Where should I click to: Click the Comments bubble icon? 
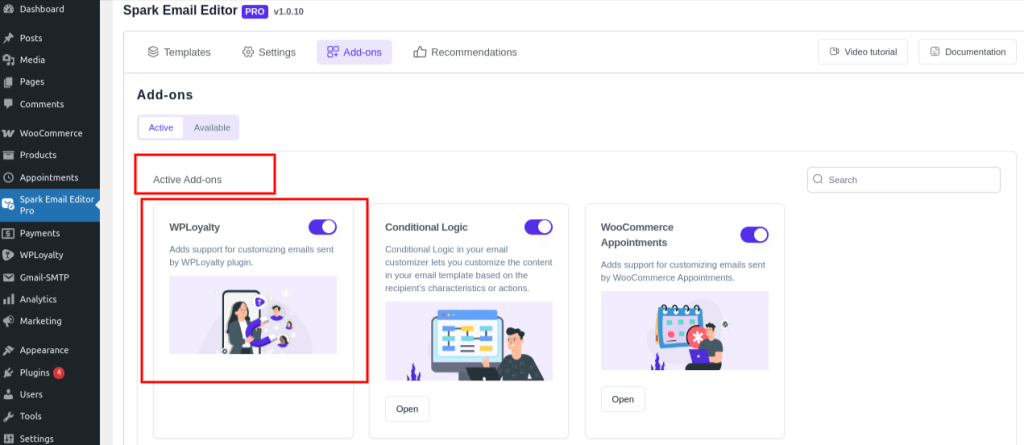click(x=8, y=104)
